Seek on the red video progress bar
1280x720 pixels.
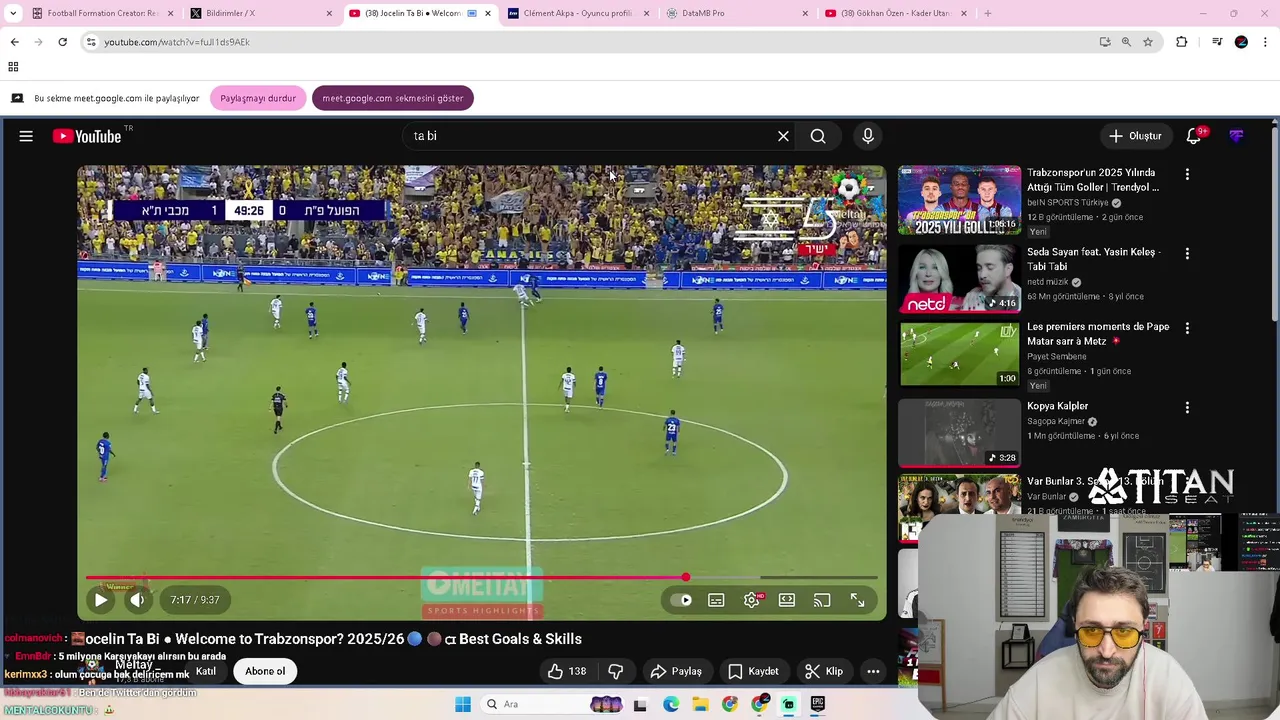481,577
